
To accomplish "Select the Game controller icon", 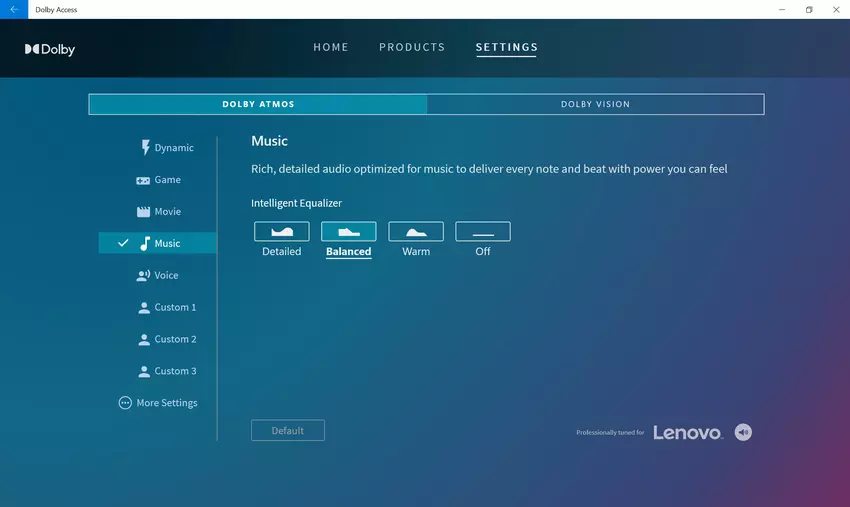I will (x=144, y=180).
